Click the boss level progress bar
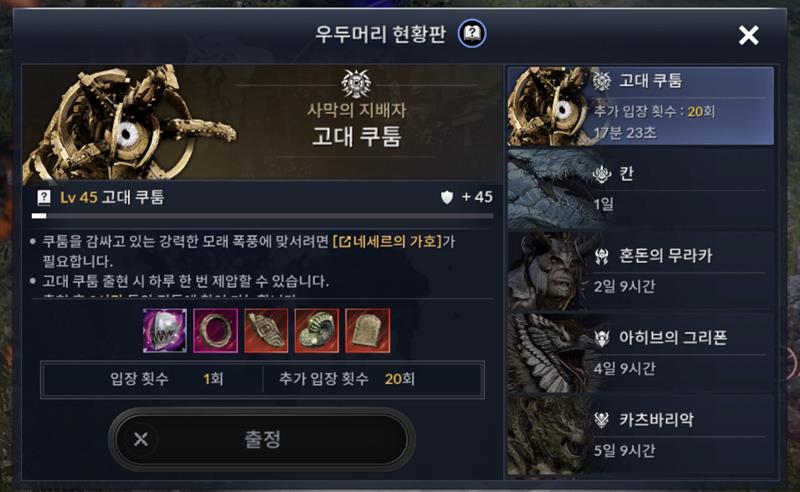This screenshot has height=492, width=800. 262,216
